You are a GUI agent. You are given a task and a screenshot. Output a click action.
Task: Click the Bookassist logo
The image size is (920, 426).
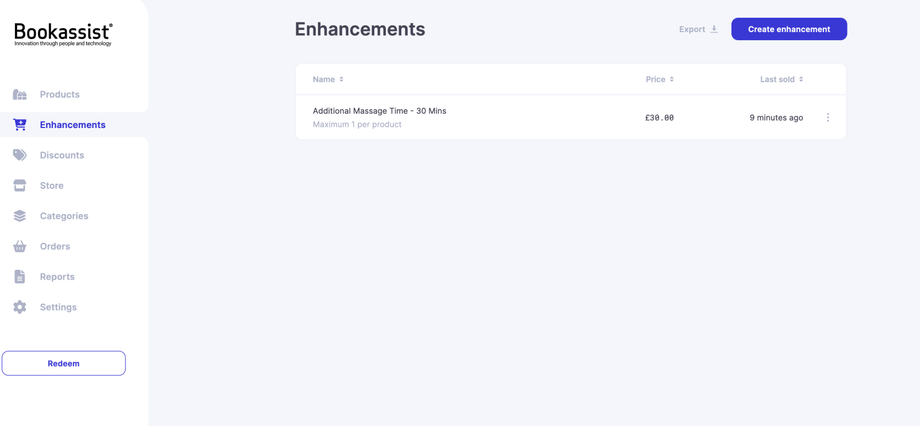point(63,35)
